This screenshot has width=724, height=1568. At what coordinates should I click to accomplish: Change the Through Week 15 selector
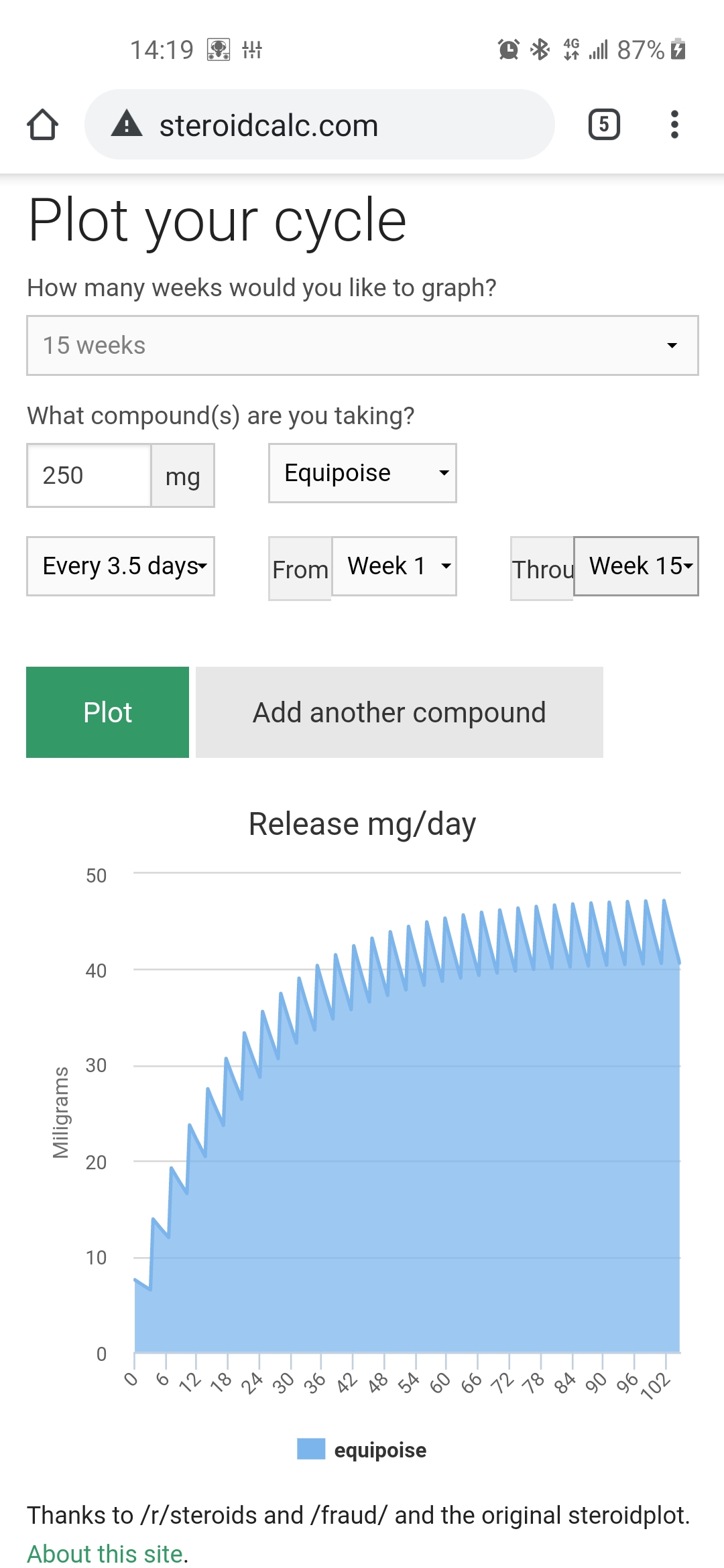[x=636, y=566]
